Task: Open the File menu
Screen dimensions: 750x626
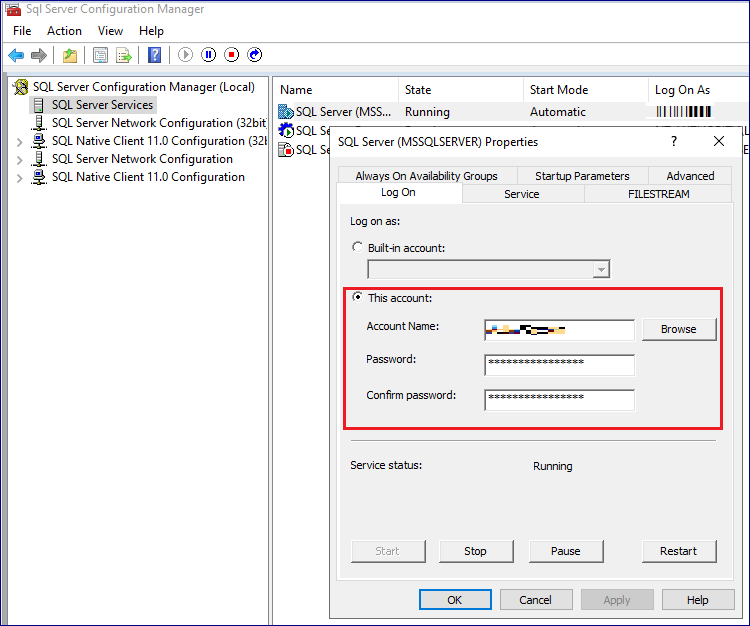Action: tap(22, 31)
